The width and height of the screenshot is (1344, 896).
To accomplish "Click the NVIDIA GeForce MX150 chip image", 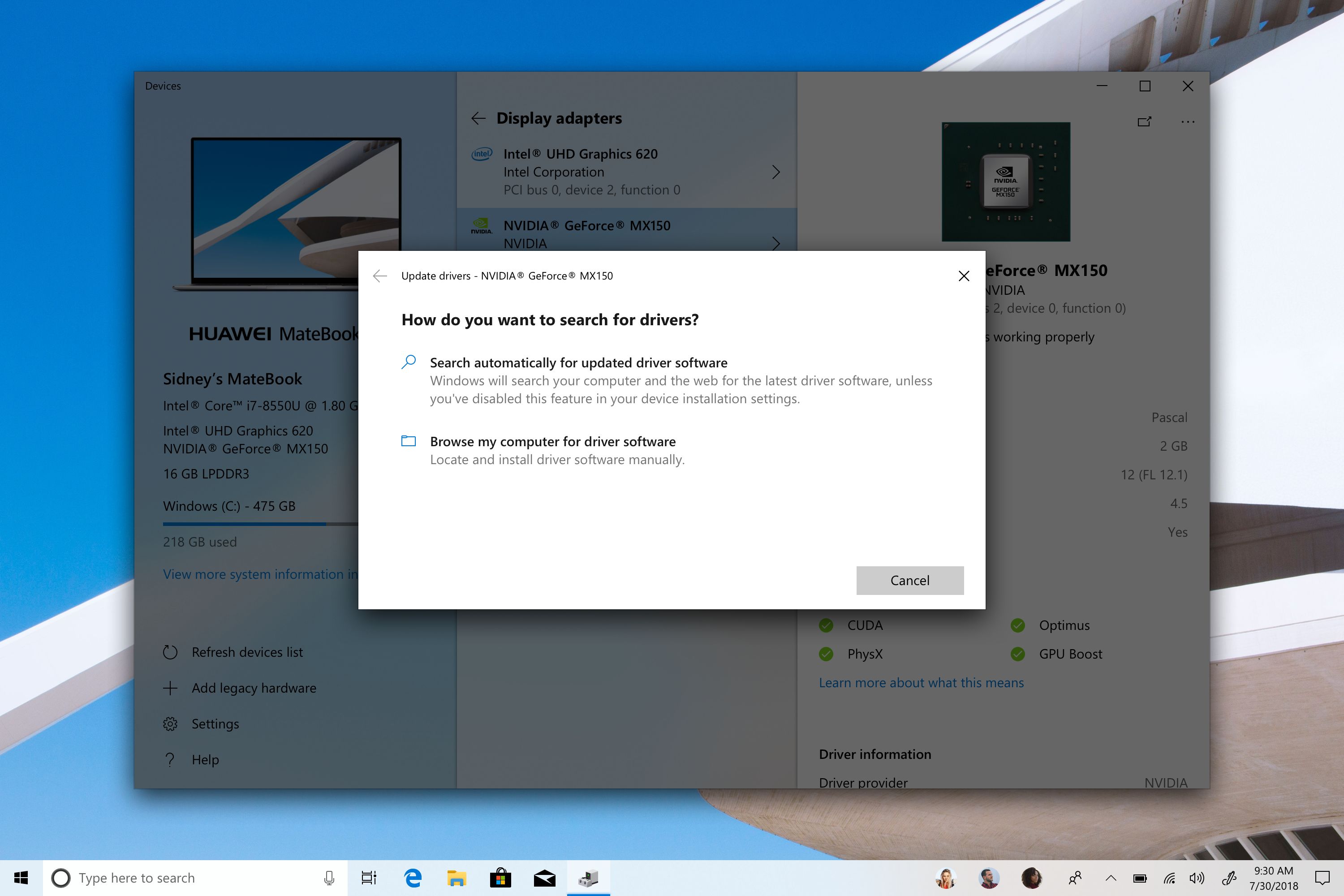I will [1006, 182].
